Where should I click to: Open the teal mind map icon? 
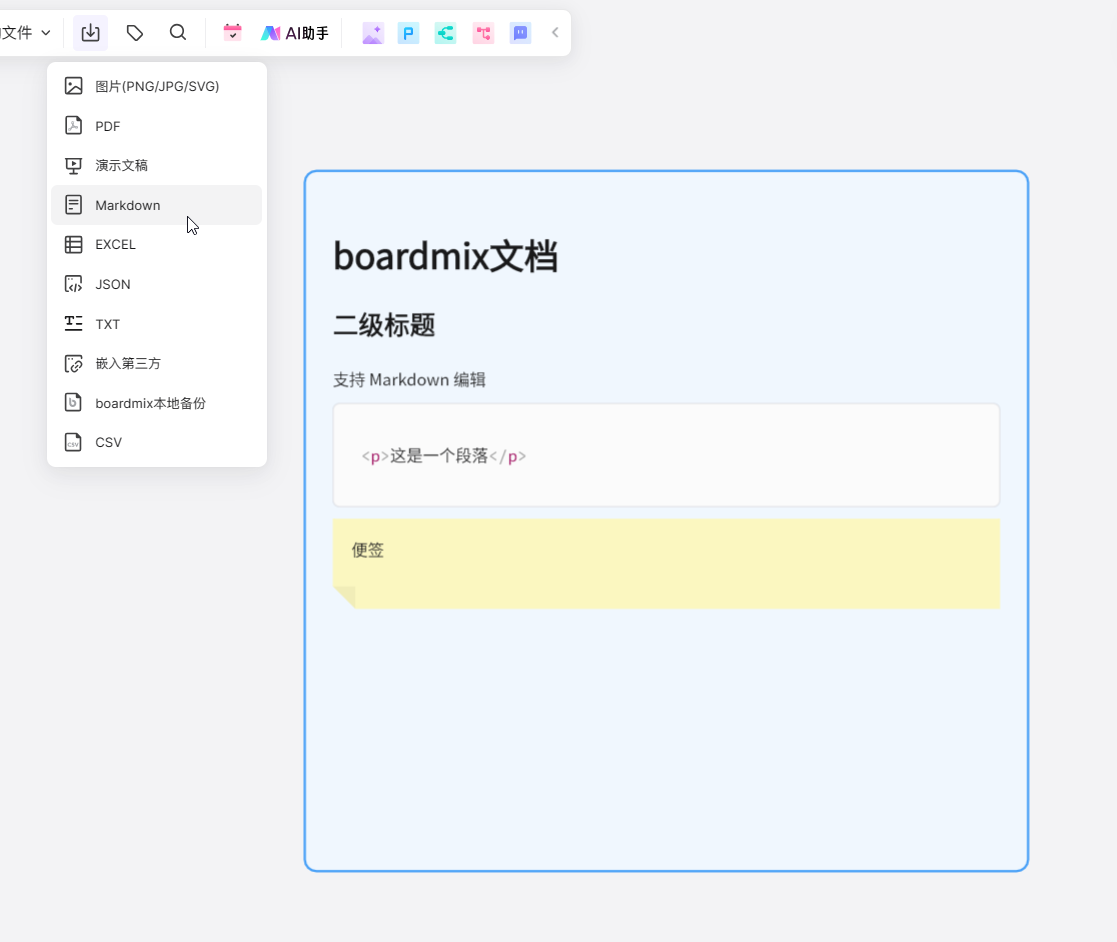pyautogui.click(x=445, y=34)
